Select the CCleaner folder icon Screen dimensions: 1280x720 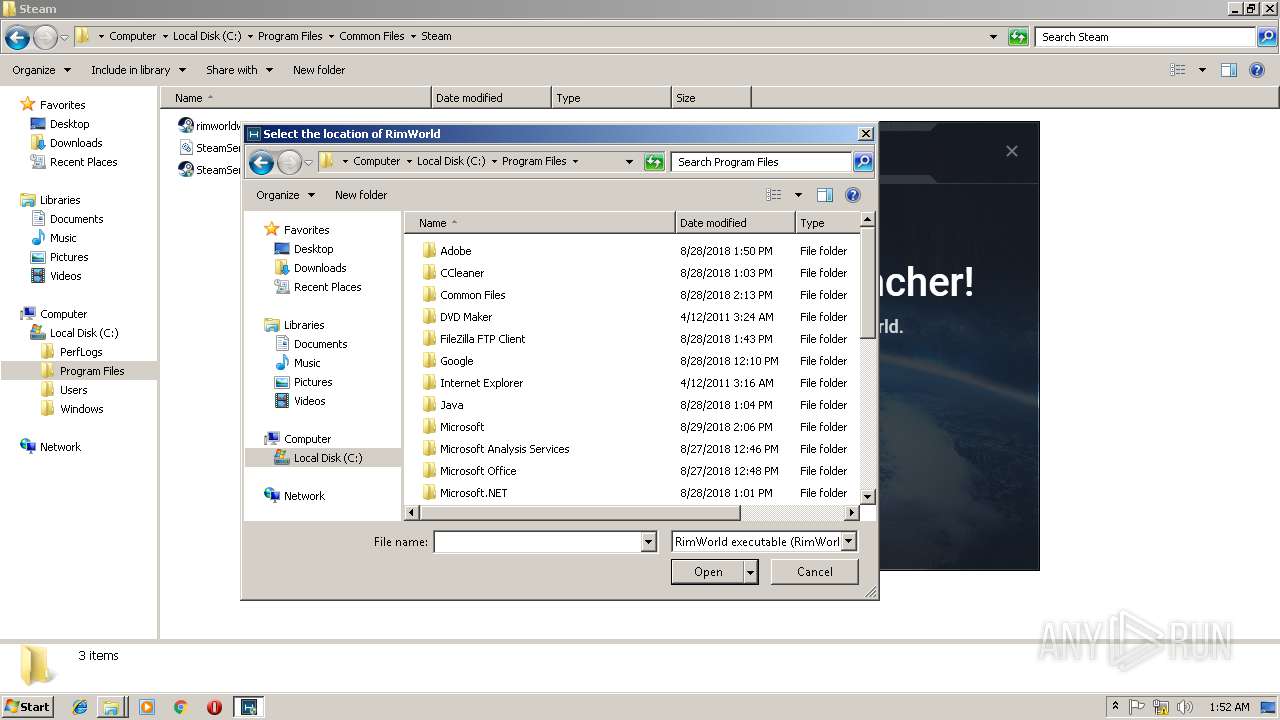click(x=429, y=273)
